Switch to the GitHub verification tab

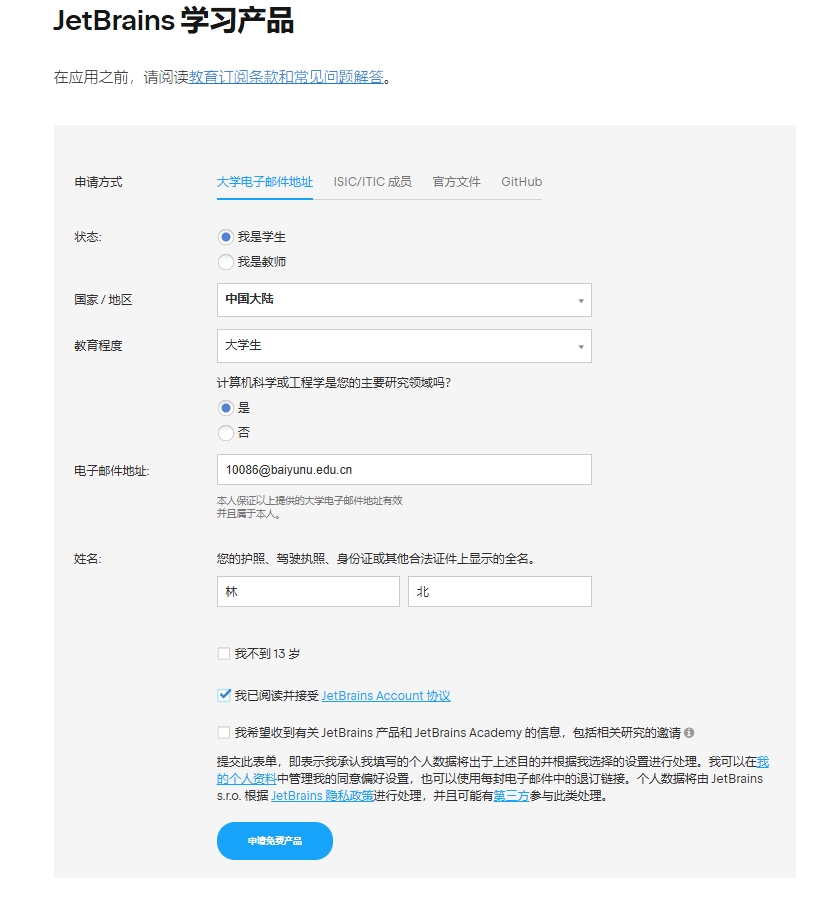click(520, 182)
